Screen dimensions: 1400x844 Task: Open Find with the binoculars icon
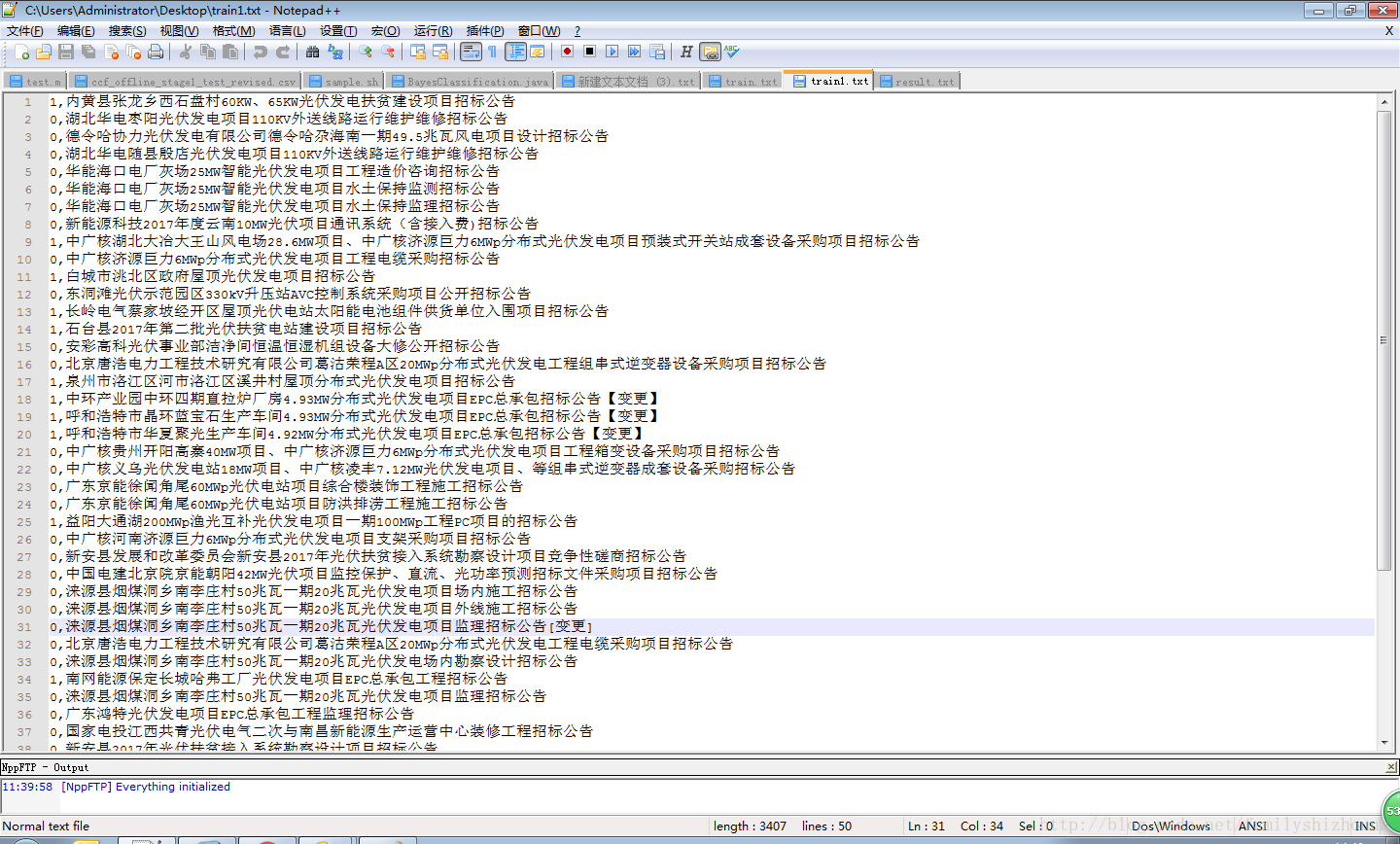pyautogui.click(x=312, y=52)
